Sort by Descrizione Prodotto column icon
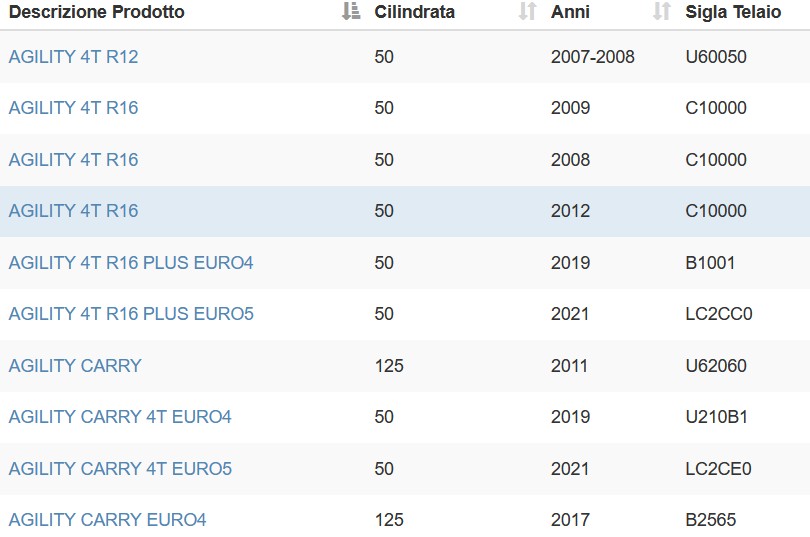The width and height of the screenshot is (810, 537). 351,11
